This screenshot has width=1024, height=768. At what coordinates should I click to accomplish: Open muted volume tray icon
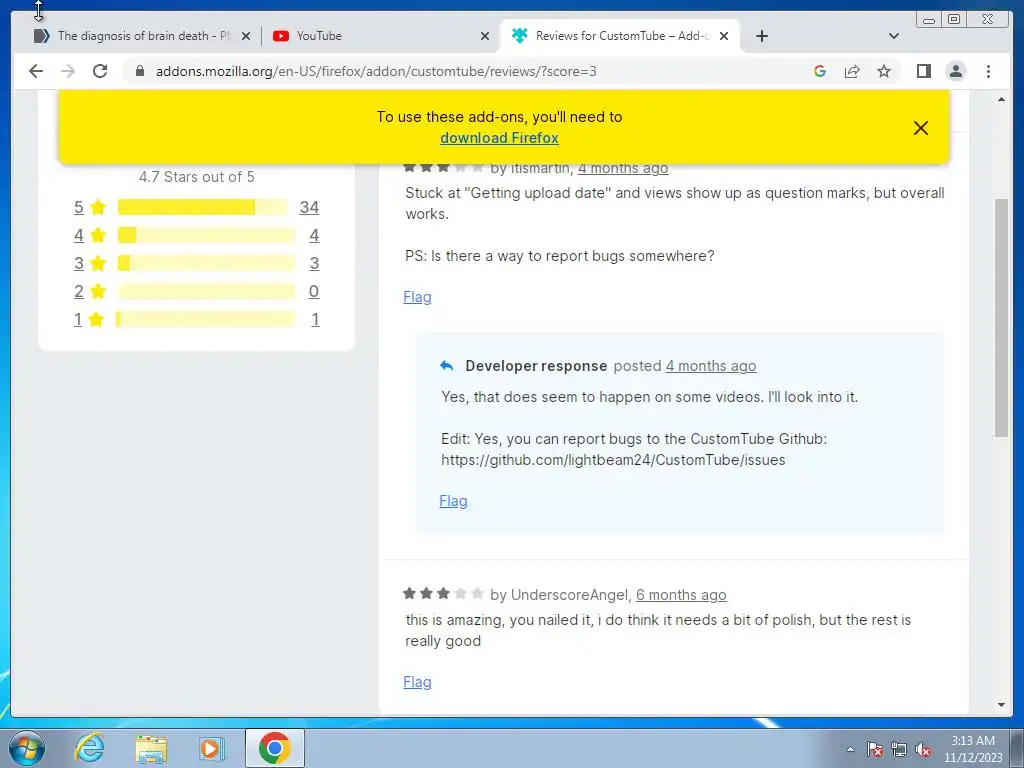pyautogui.click(x=923, y=749)
